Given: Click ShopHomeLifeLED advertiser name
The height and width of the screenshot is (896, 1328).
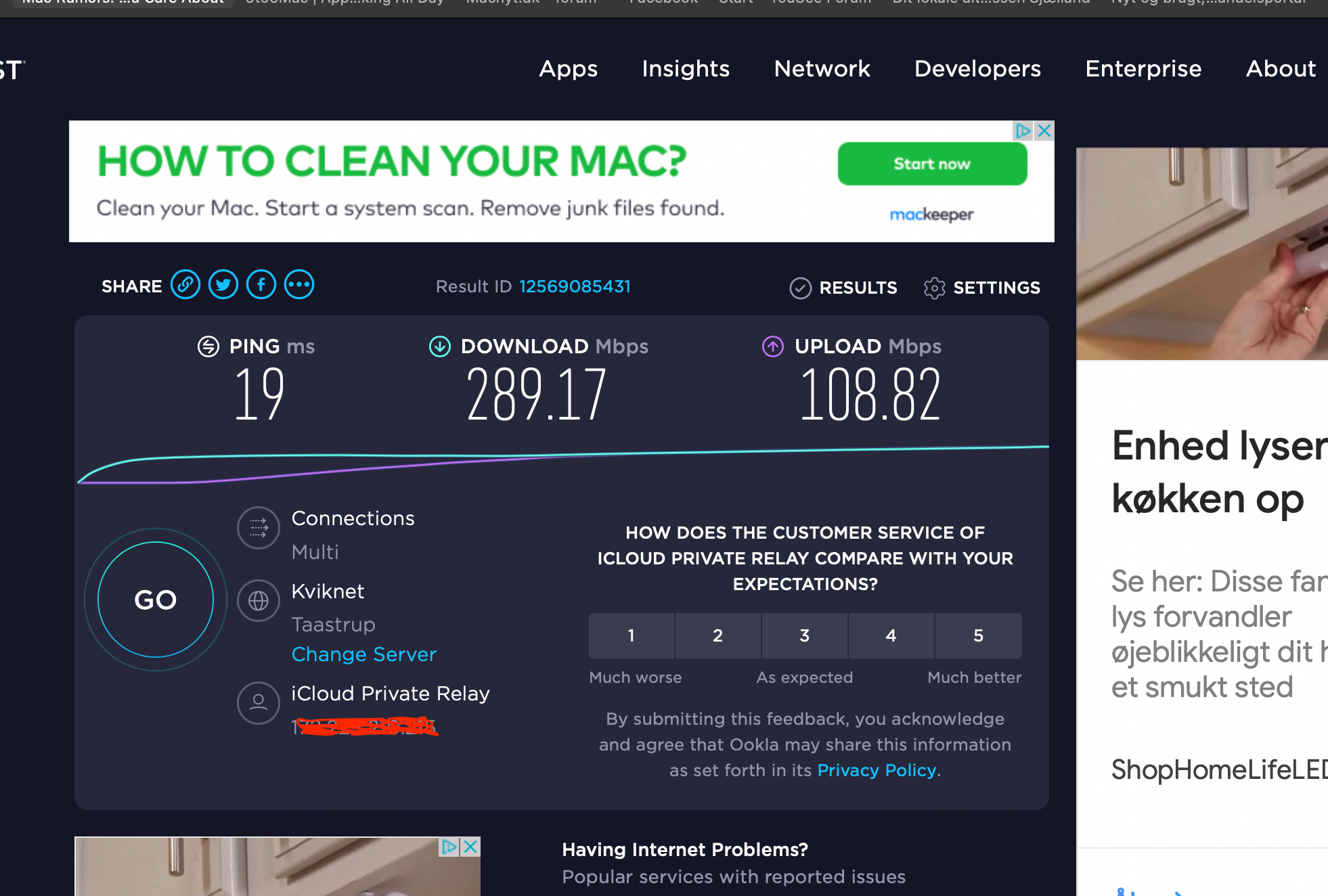Looking at the screenshot, I should click(x=1220, y=769).
